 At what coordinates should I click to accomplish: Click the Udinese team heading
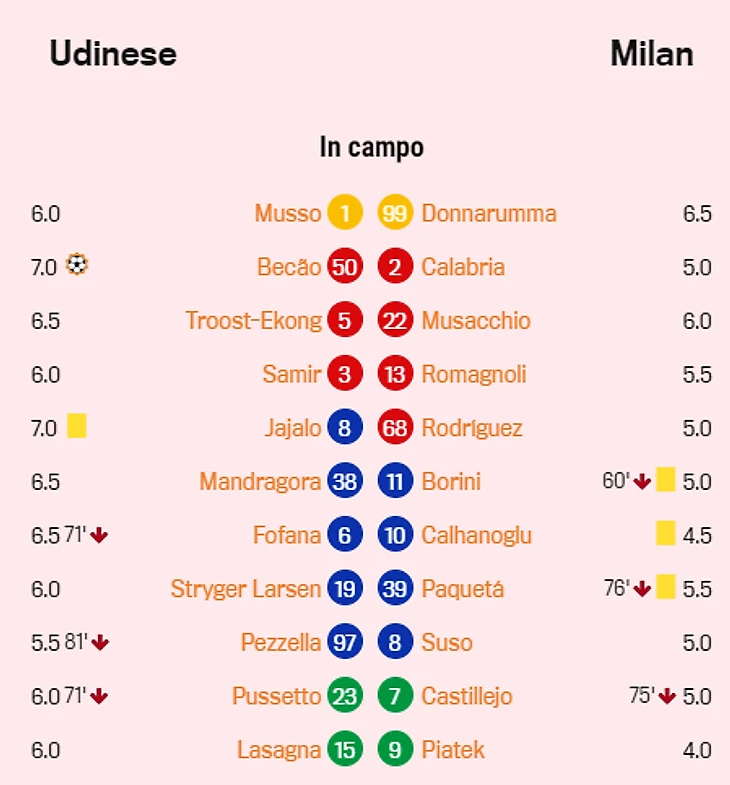[x=113, y=53]
